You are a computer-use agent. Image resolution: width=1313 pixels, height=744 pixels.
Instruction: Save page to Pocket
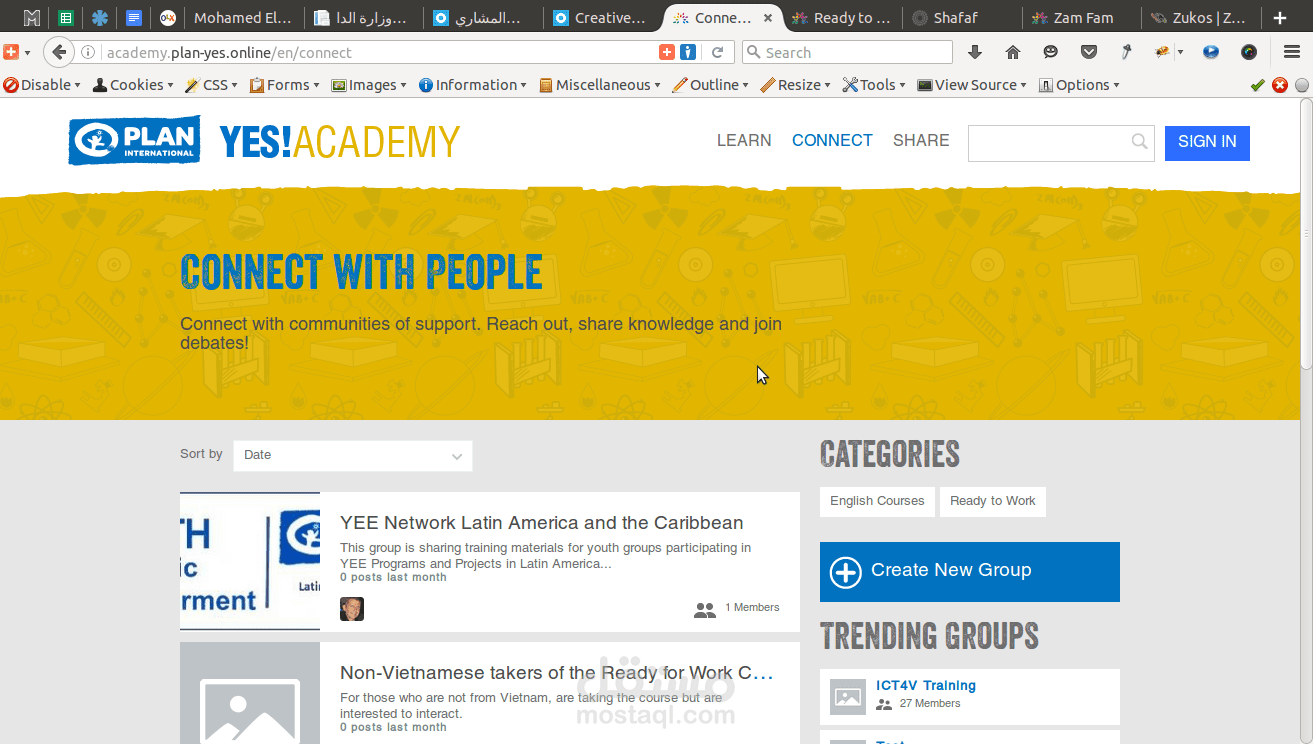coord(1089,52)
